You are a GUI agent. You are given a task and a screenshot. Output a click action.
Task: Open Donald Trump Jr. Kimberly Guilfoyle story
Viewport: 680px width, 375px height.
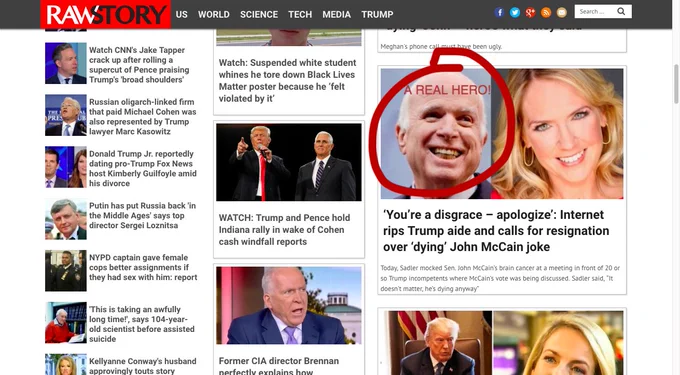143,169
